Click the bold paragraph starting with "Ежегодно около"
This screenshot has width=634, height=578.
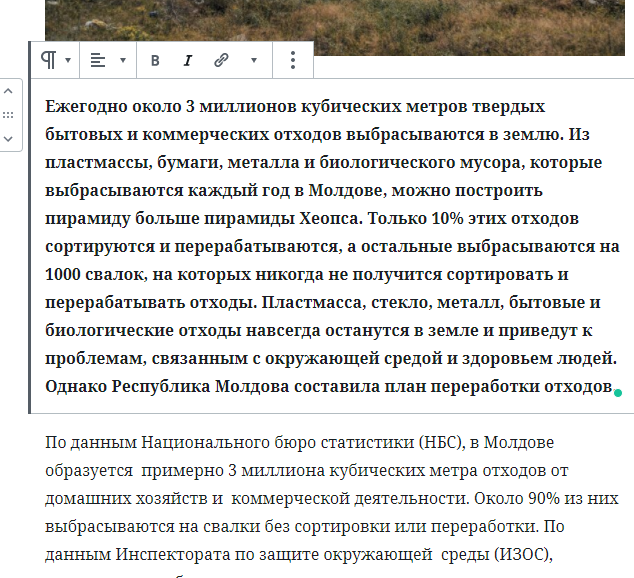point(332,246)
